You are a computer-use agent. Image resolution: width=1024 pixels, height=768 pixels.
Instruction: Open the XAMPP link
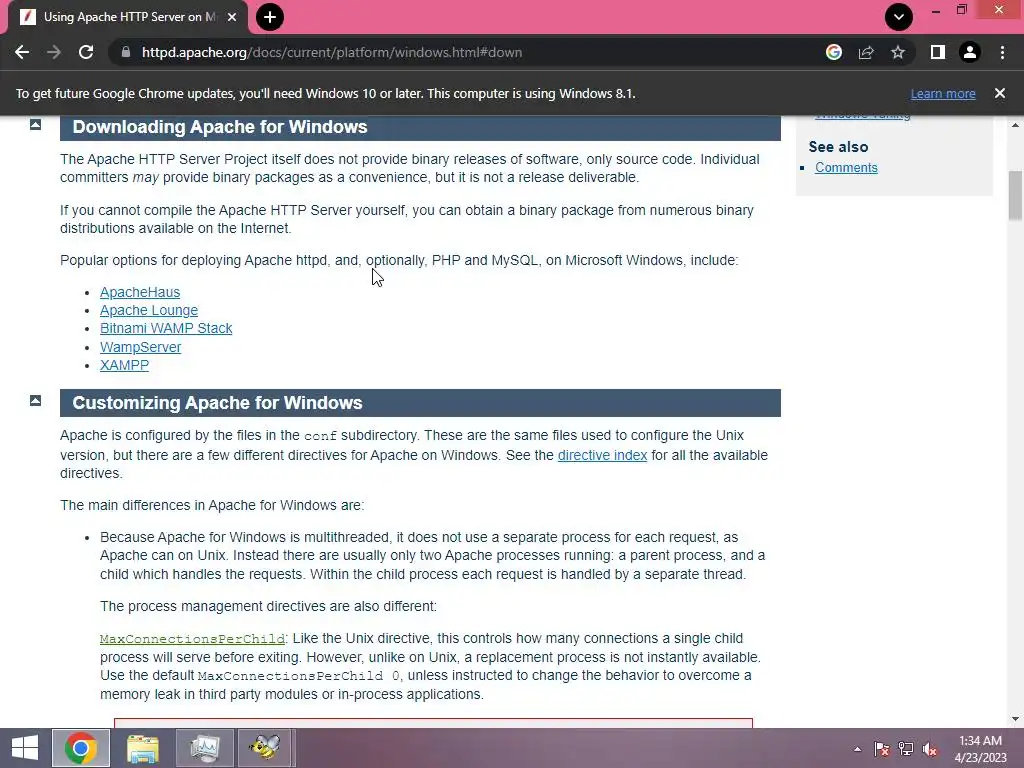click(x=124, y=365)
